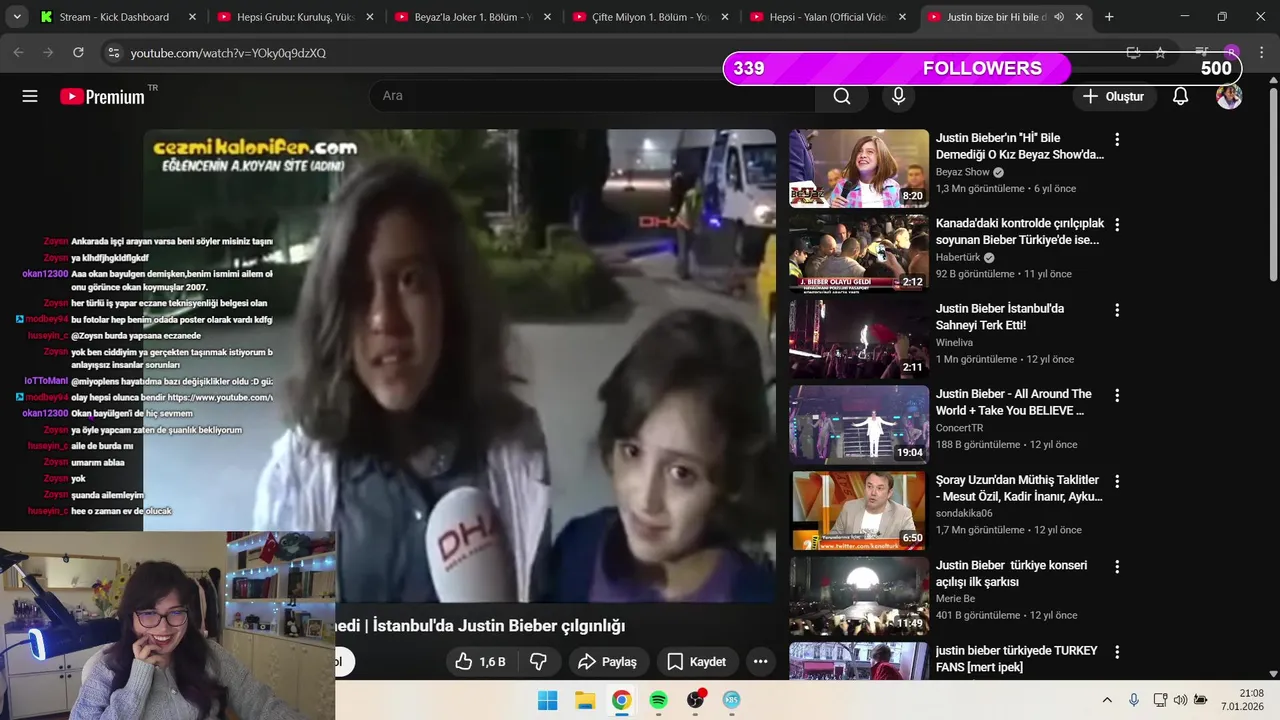Open options for Sahneyi Terk Etti video
The height and width of the screenshot is (720, 1280).
click(1117, 311)
